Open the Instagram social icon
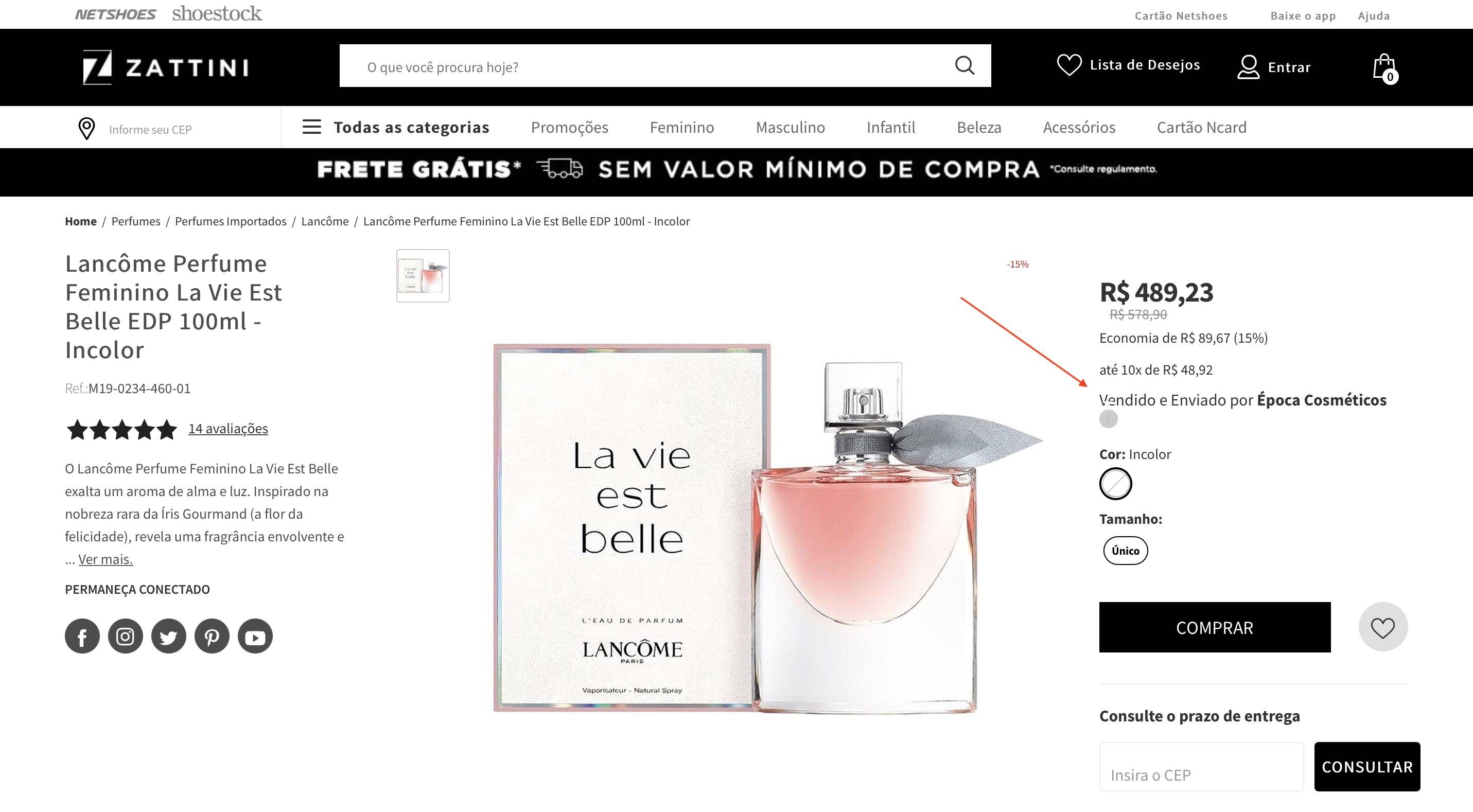Screen dimensions: 1473x812 pos(125,636)
